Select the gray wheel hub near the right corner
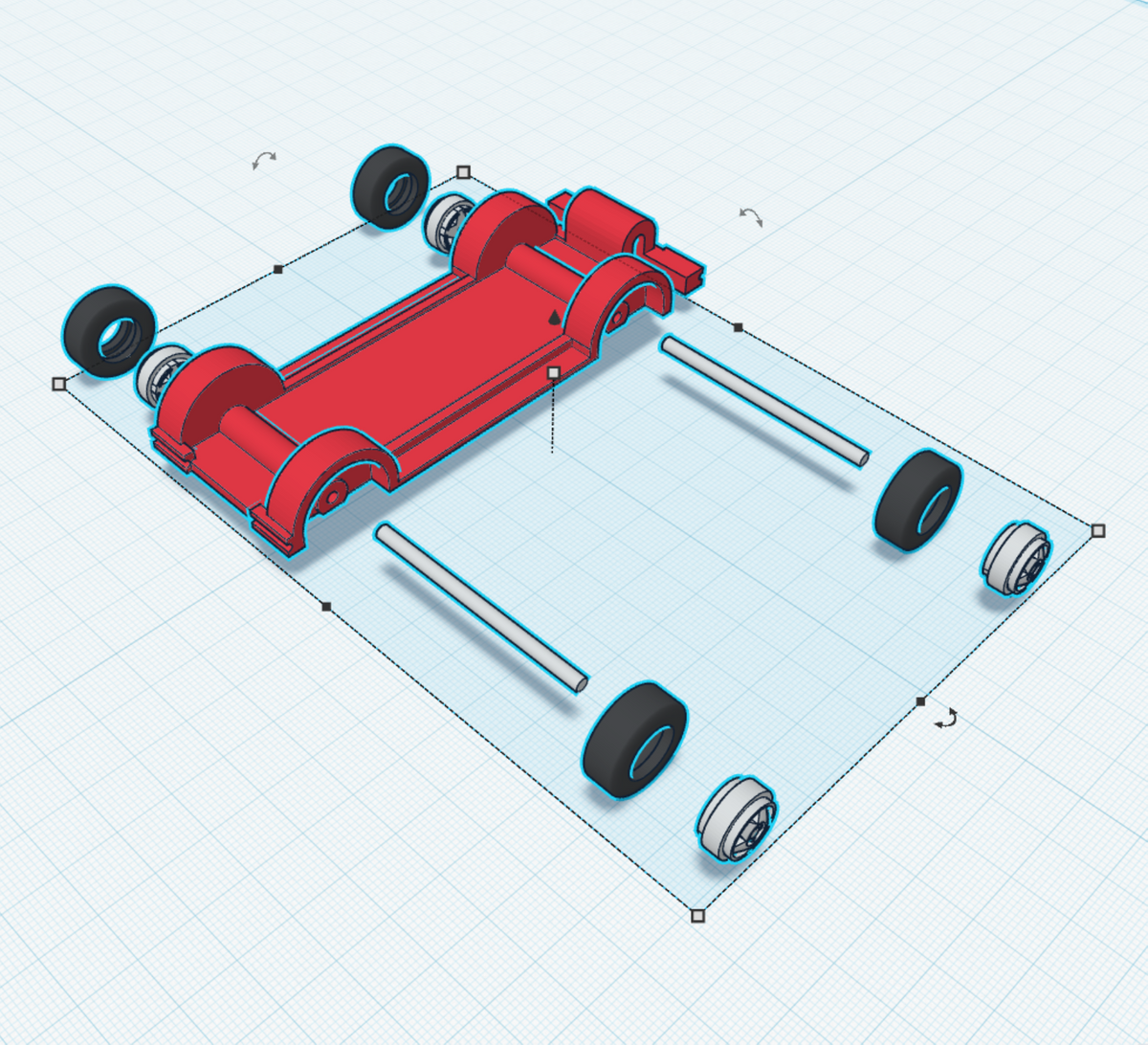The width and height of the screenshot is (1148, 1045). (1017, 558)
